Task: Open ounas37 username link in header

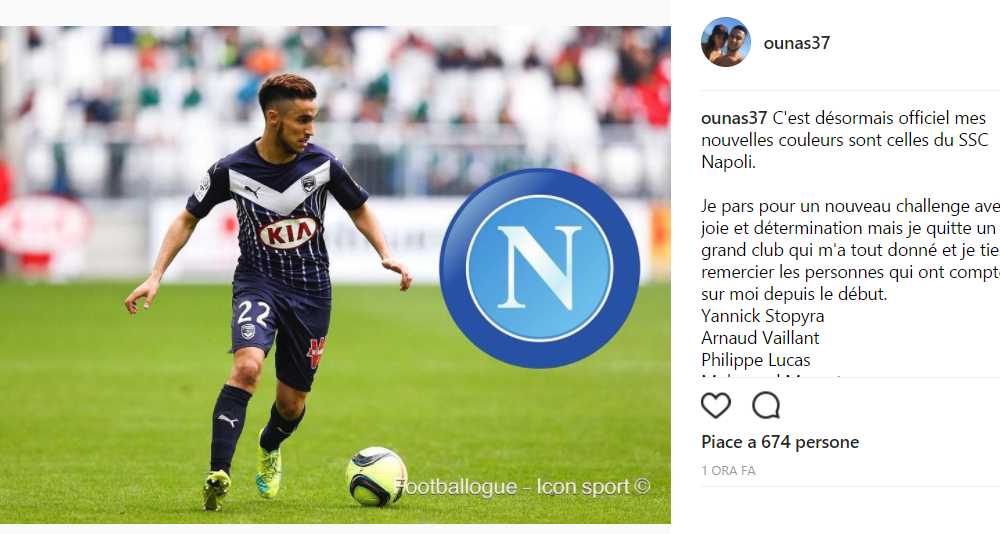Action: point(797,43)
